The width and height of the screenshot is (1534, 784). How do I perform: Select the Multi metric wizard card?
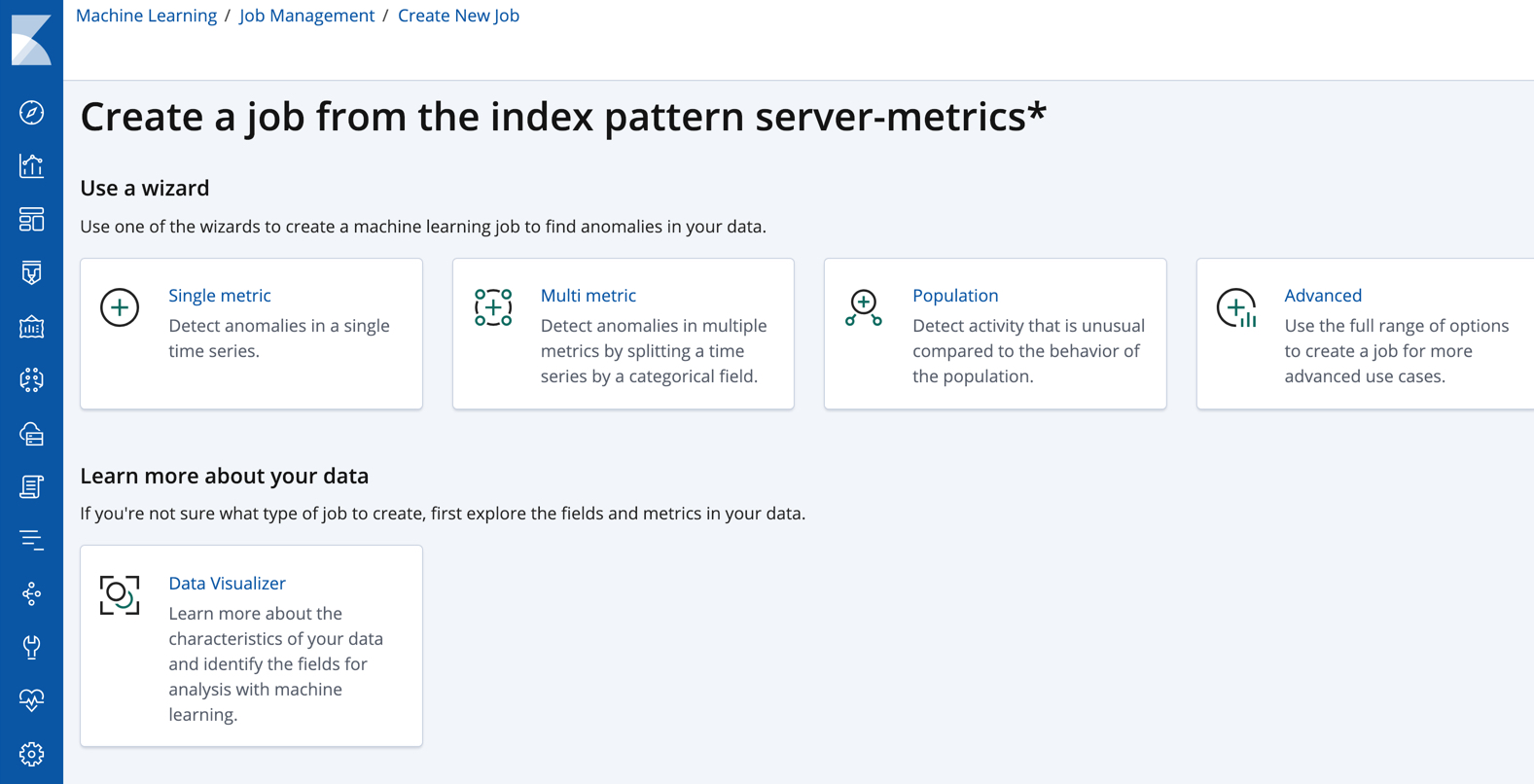pos(623,334)
